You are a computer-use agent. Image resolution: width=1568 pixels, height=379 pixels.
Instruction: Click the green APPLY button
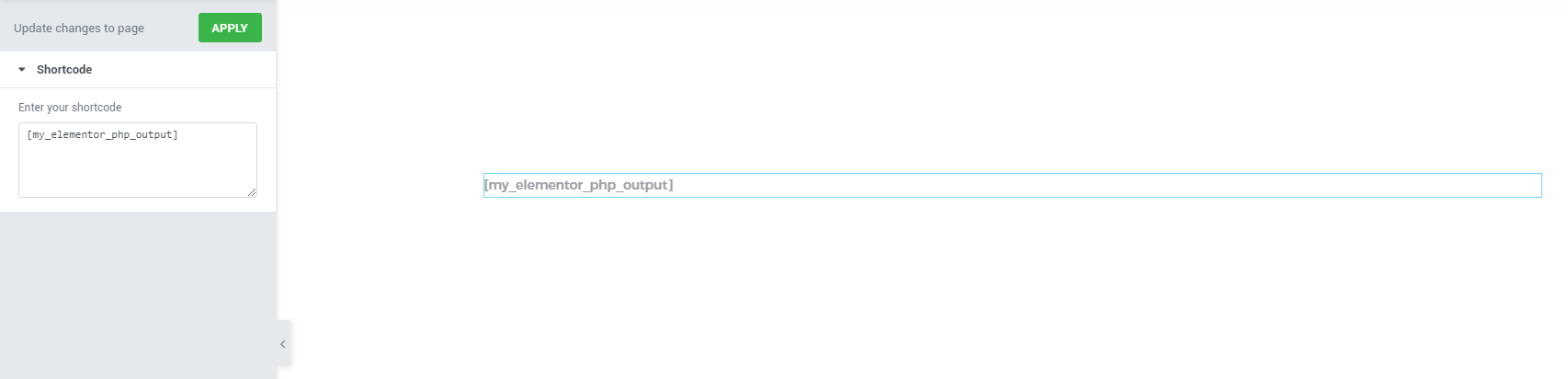230,28
